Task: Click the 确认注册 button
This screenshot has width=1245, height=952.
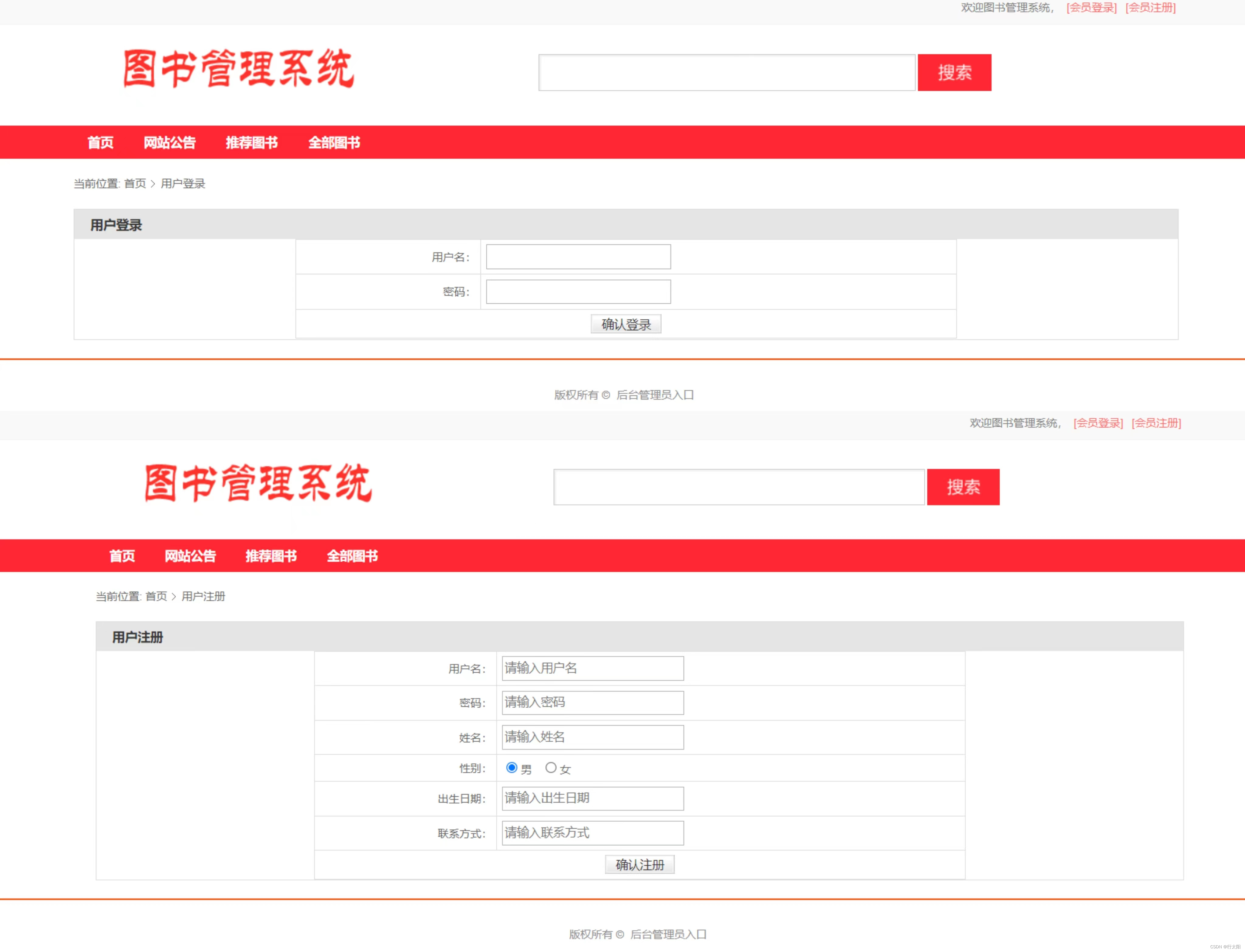Action: coord(640,865)
